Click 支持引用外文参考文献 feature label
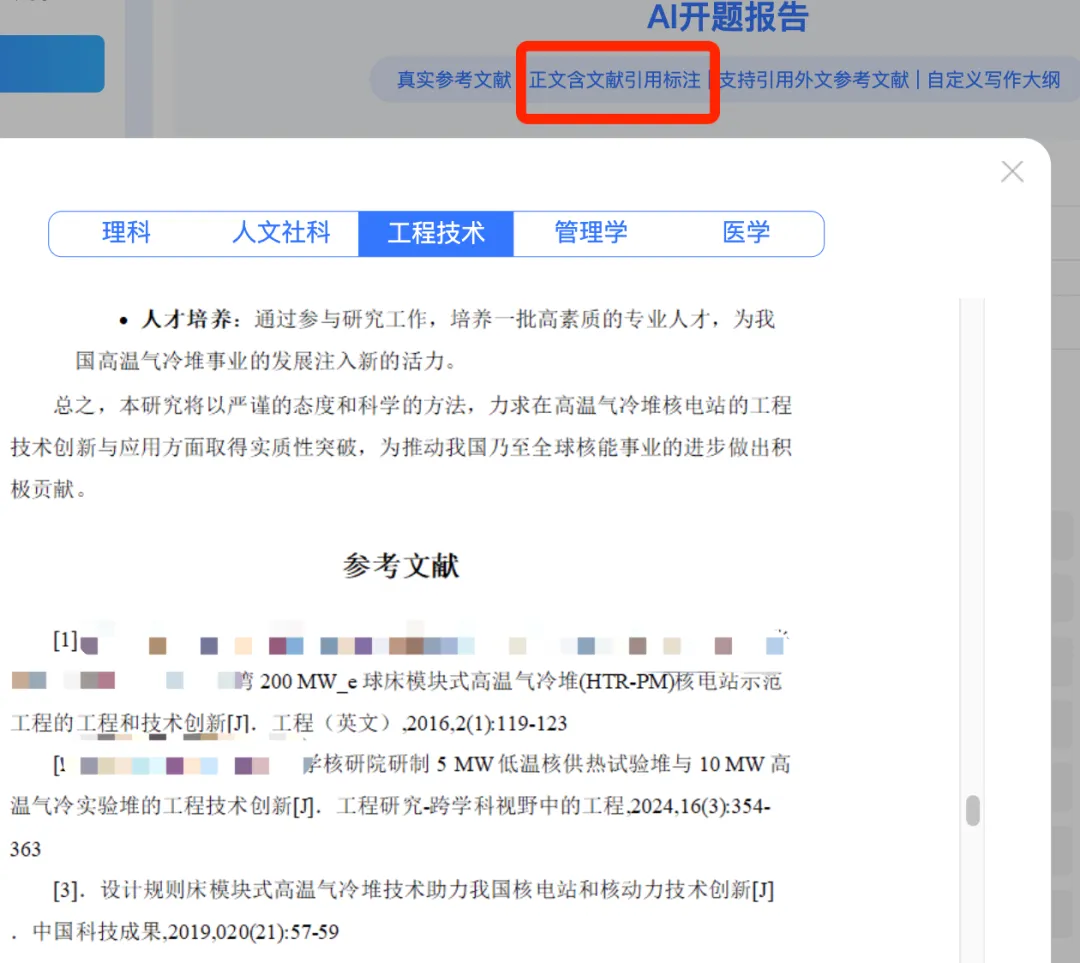Image resolution: width=1080 pixels, height=963 pixels. (x=814, y=80)
